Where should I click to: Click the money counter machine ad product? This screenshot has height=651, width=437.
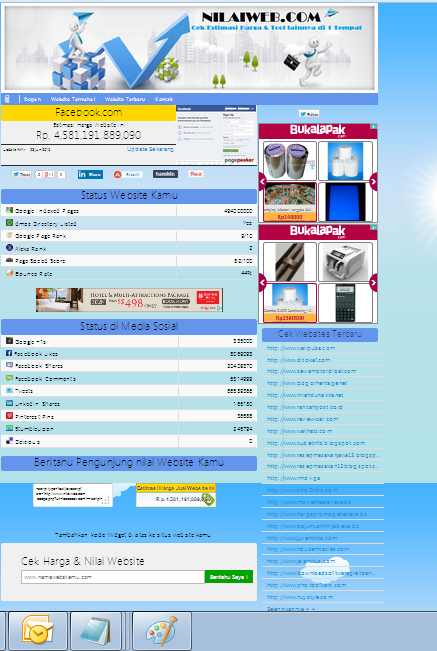tap(345, 262)
